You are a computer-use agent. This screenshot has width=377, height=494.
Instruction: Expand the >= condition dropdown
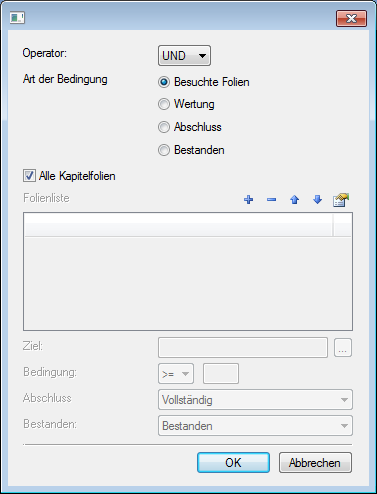176,374
